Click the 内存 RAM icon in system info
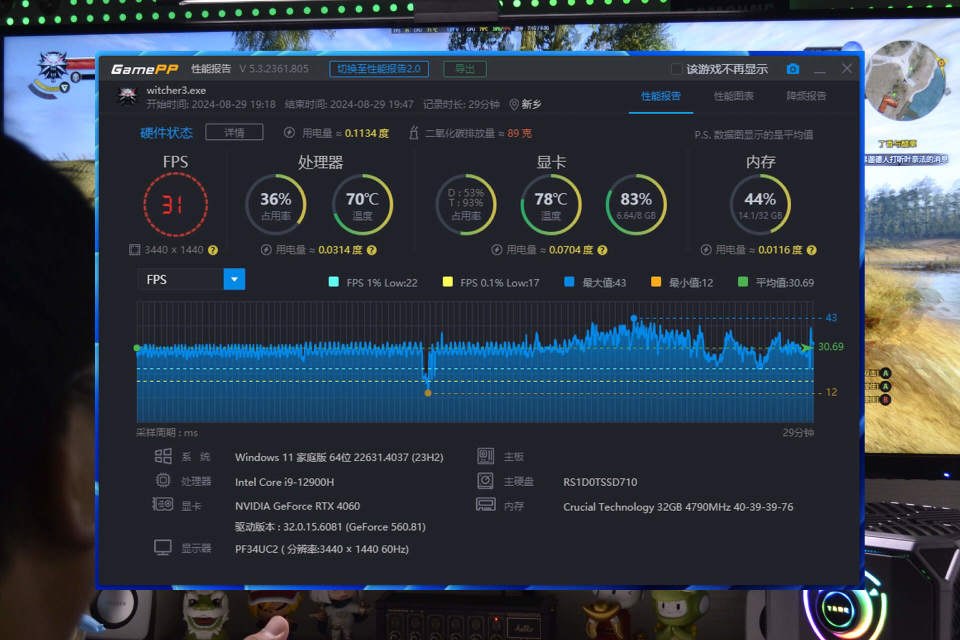 486,505
